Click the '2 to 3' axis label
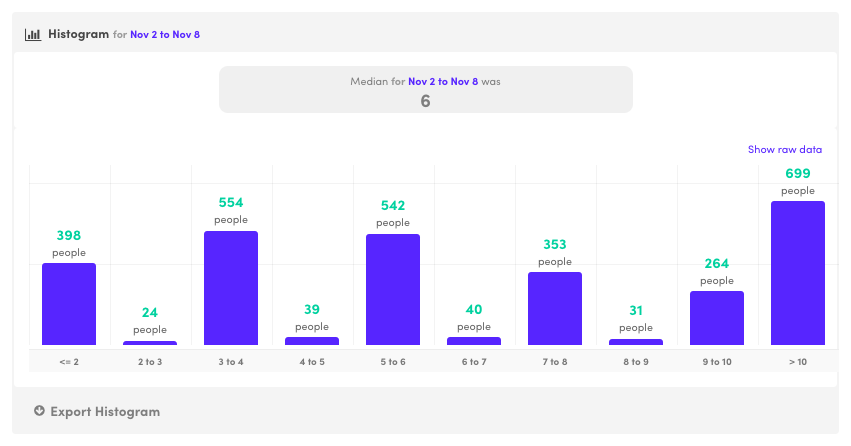Viewport: 851px width, 446px height. (x=150, y=362)
